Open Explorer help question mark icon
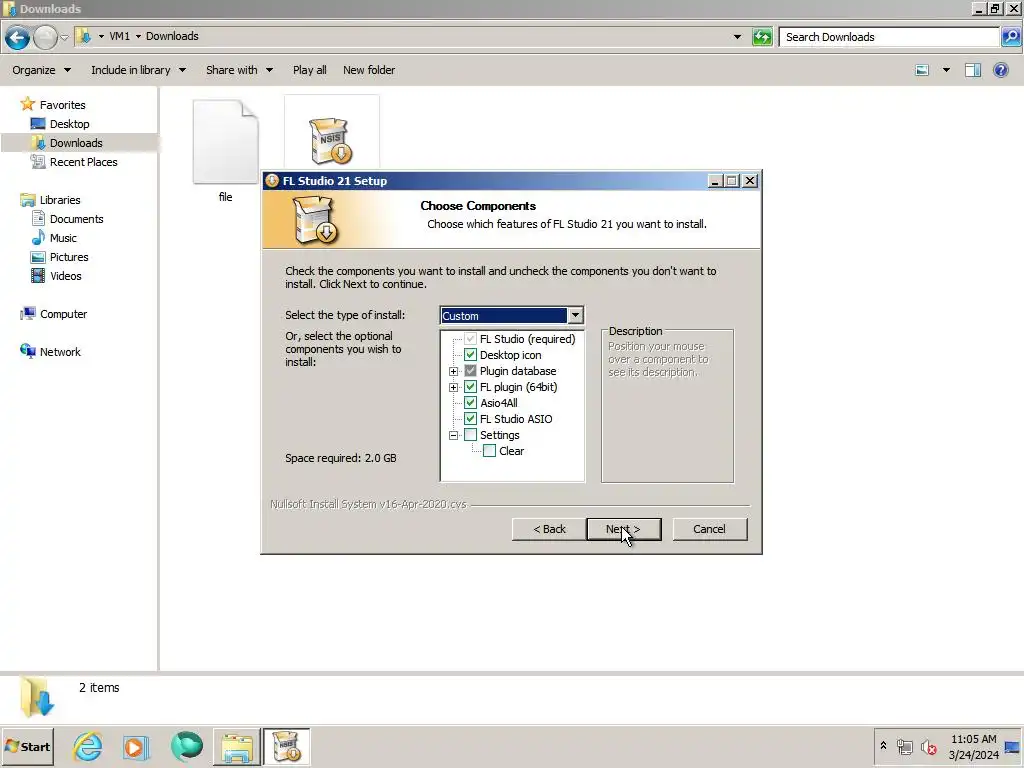 pos(1000,70)
